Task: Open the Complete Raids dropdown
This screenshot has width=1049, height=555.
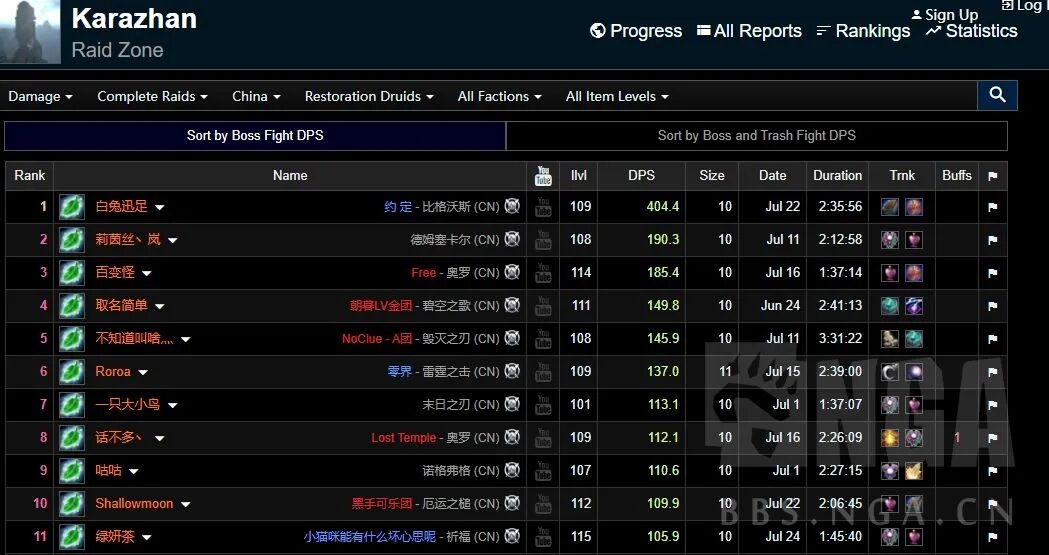Action: pos(153,96)
